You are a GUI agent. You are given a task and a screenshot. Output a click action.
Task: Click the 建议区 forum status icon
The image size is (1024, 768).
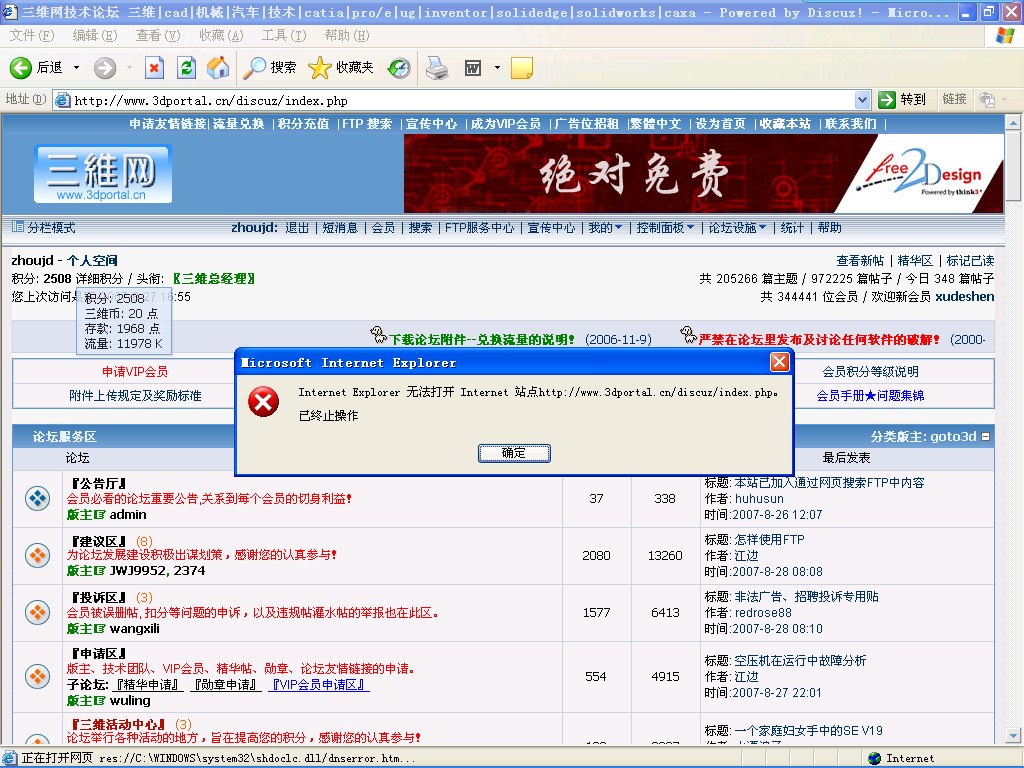38,556
